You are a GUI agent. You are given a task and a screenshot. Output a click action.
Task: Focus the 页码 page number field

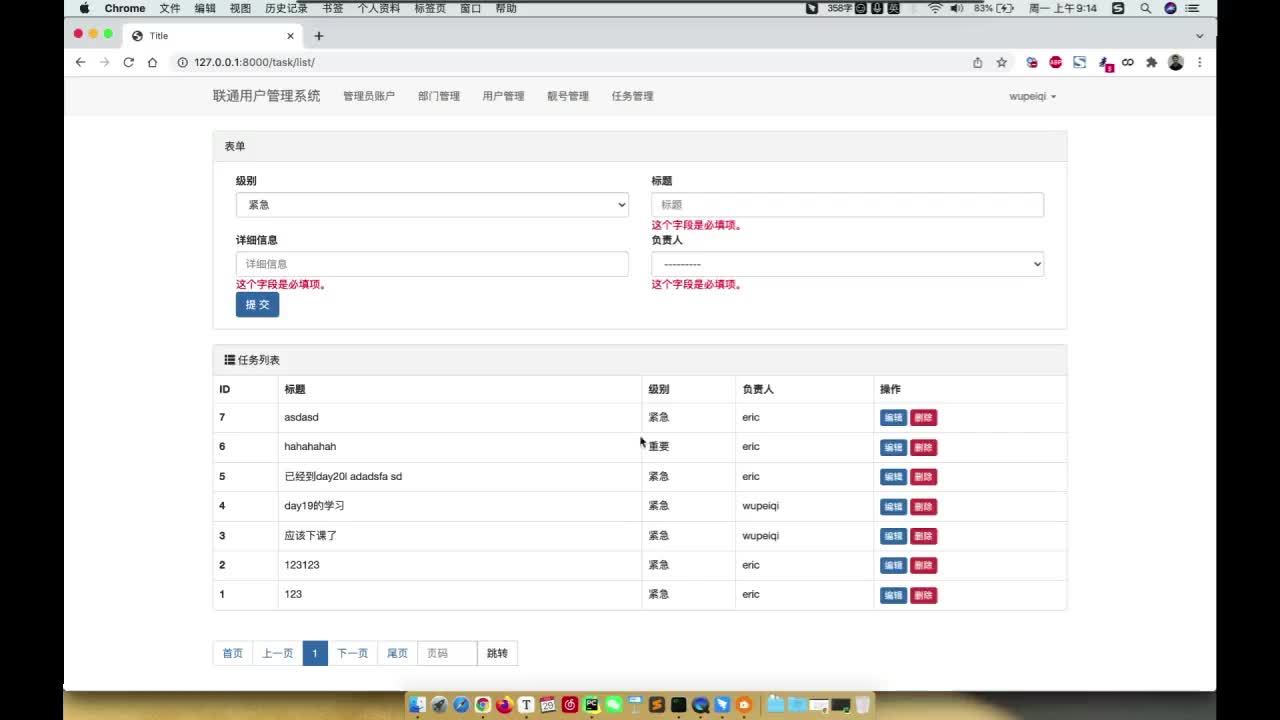[447, 654]
